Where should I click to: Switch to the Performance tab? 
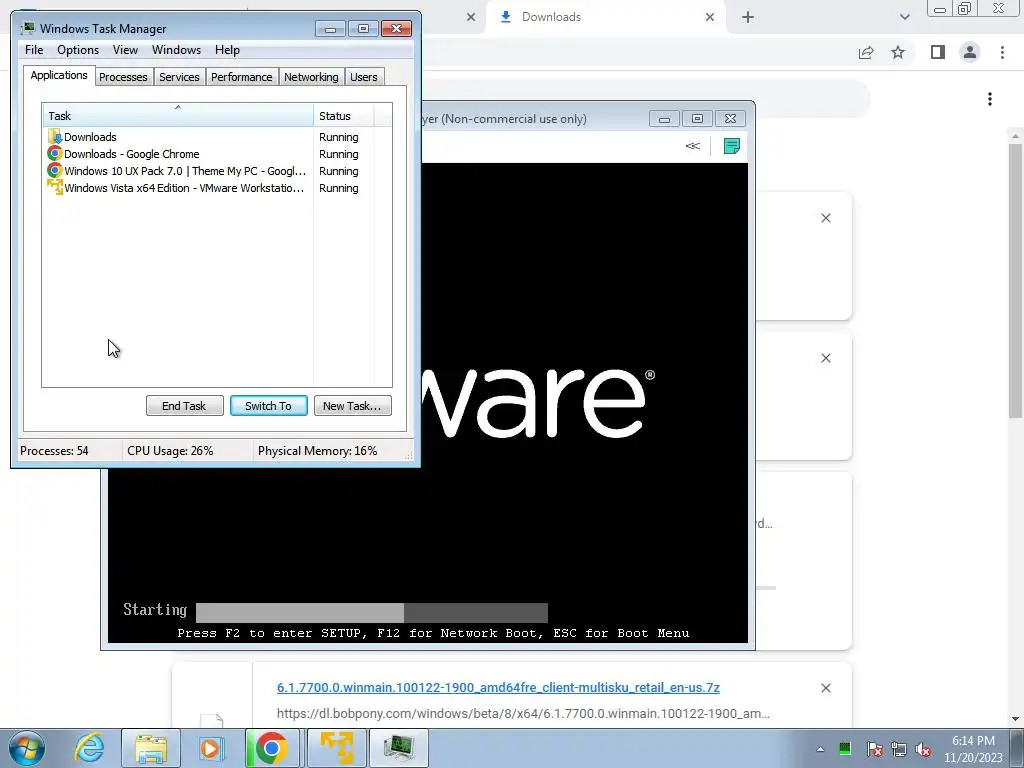coord(242,77)
